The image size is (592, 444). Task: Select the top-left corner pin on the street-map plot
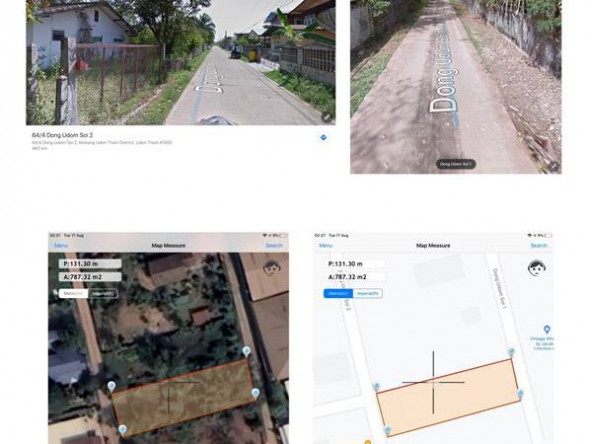pyautogui.click(x=376, y=386)
